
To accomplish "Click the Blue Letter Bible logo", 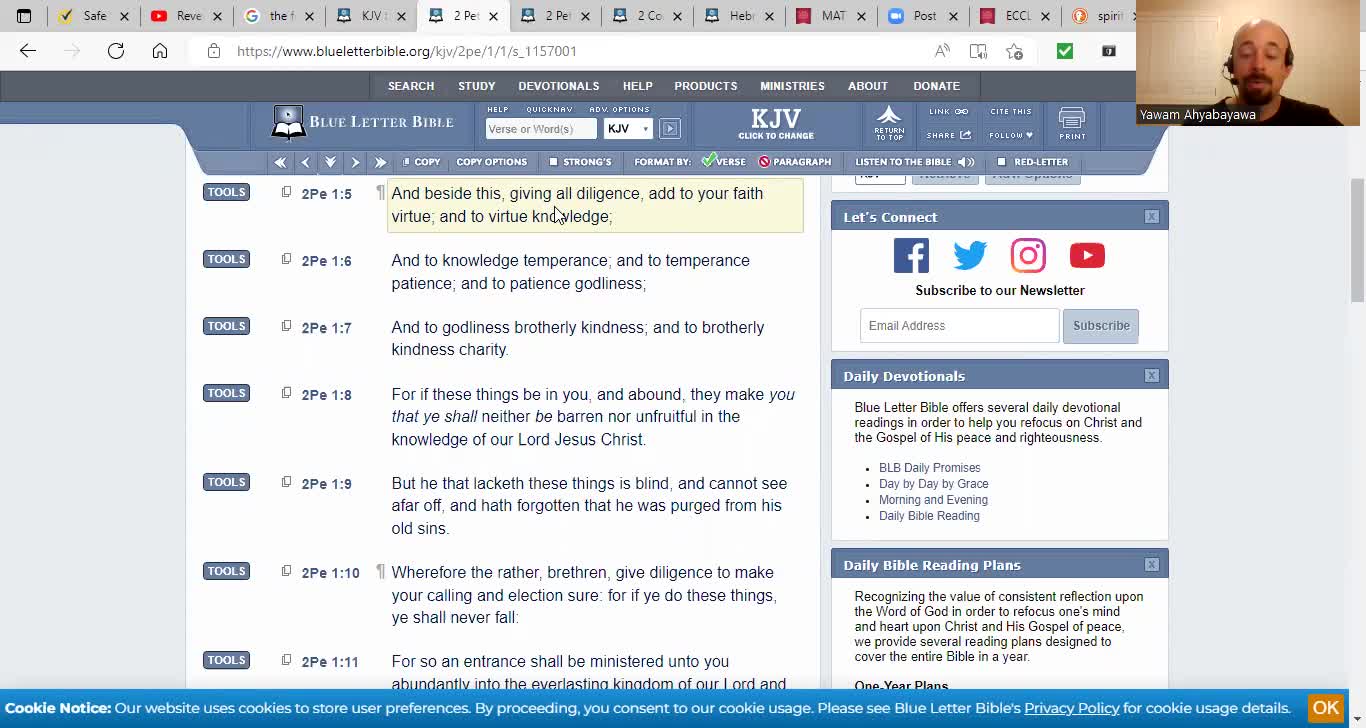I will [x=362, y=123].
